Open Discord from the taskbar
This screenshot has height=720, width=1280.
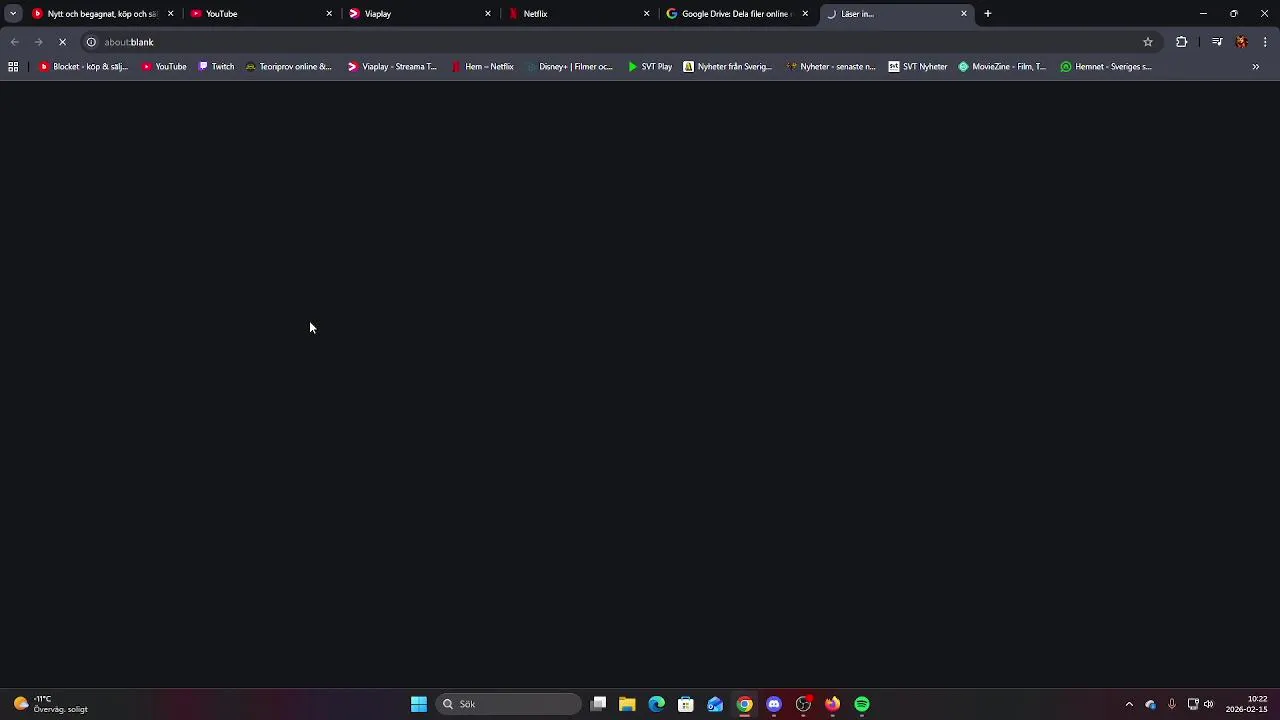774,704
